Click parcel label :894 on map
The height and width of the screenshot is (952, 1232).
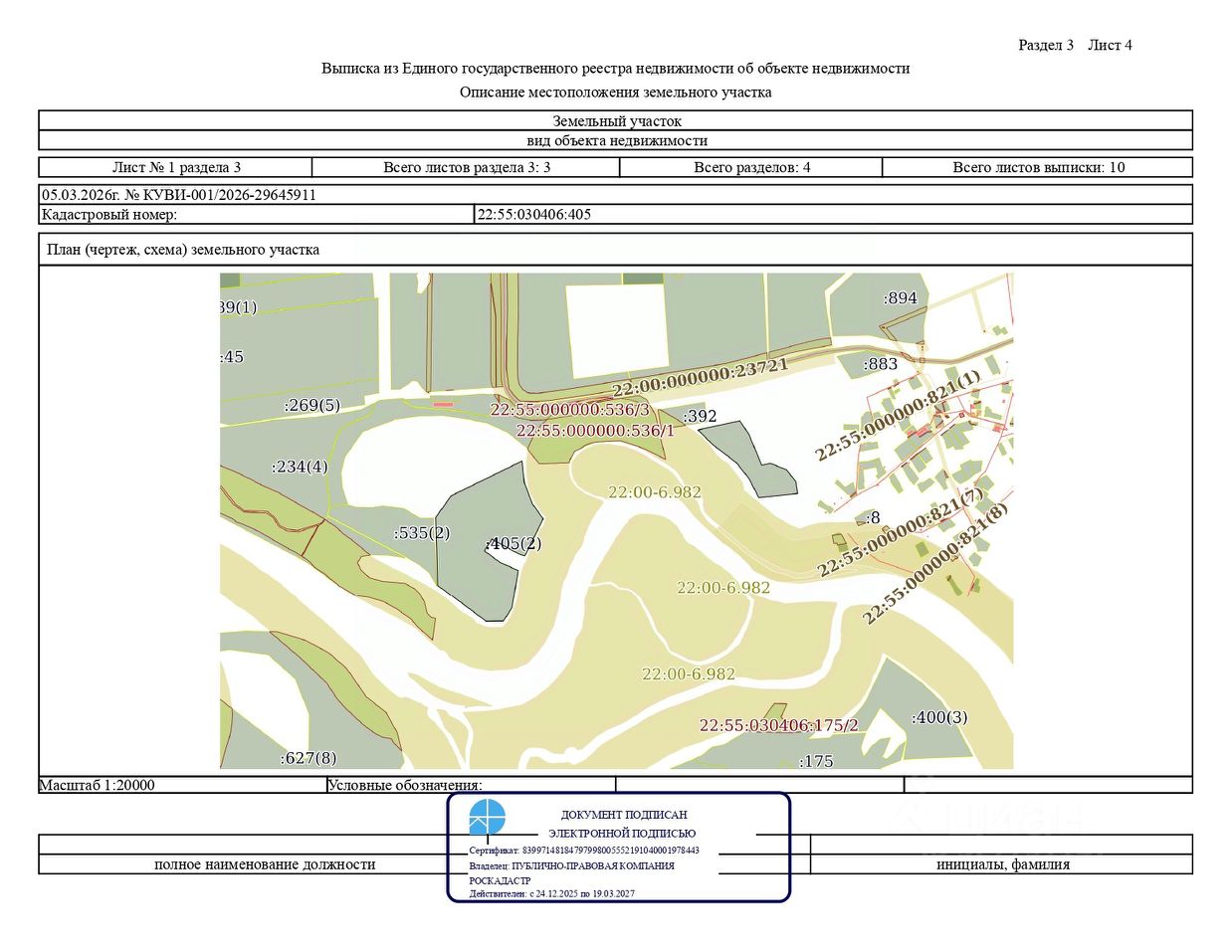pos(901,297)
